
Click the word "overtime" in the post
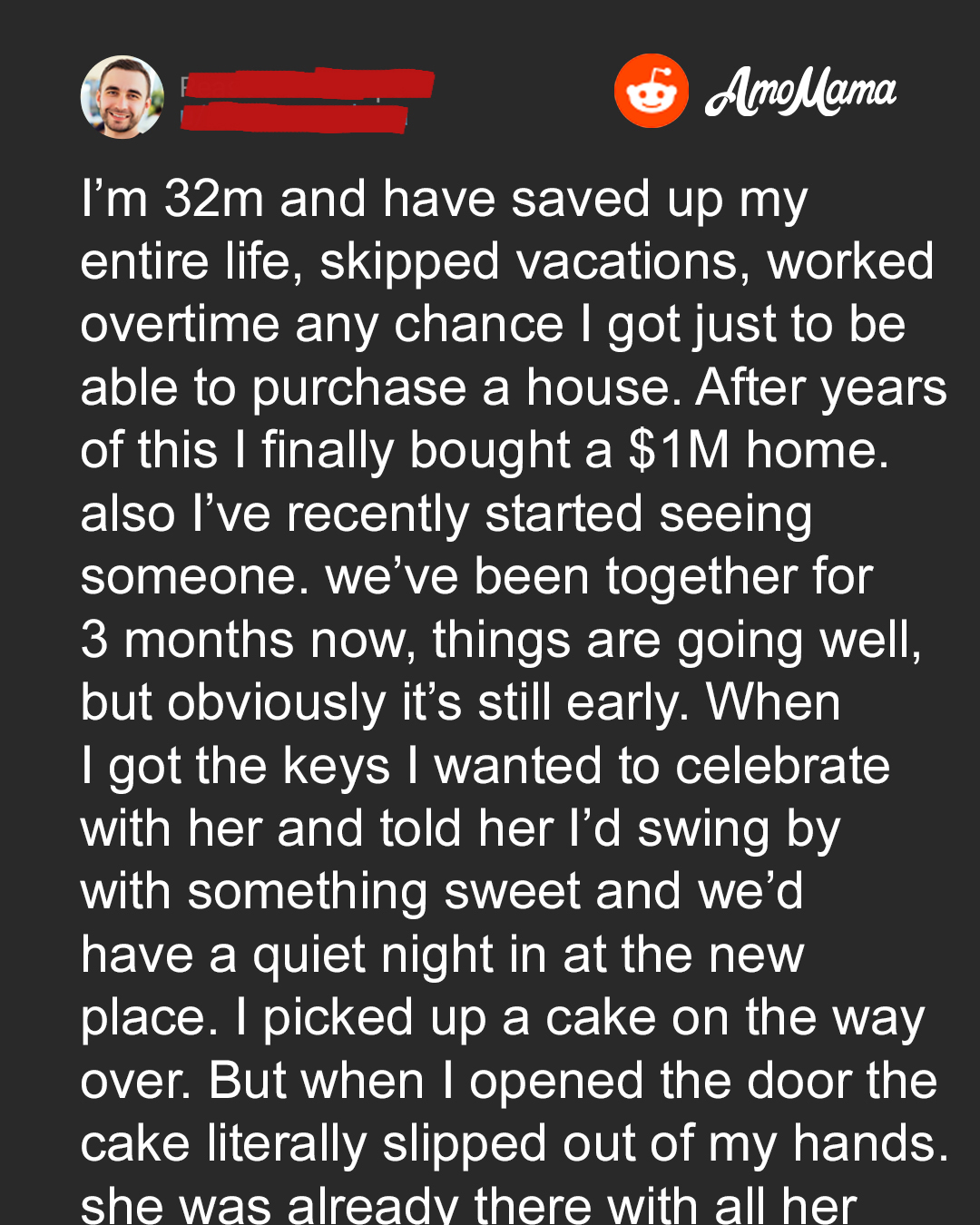180,325
